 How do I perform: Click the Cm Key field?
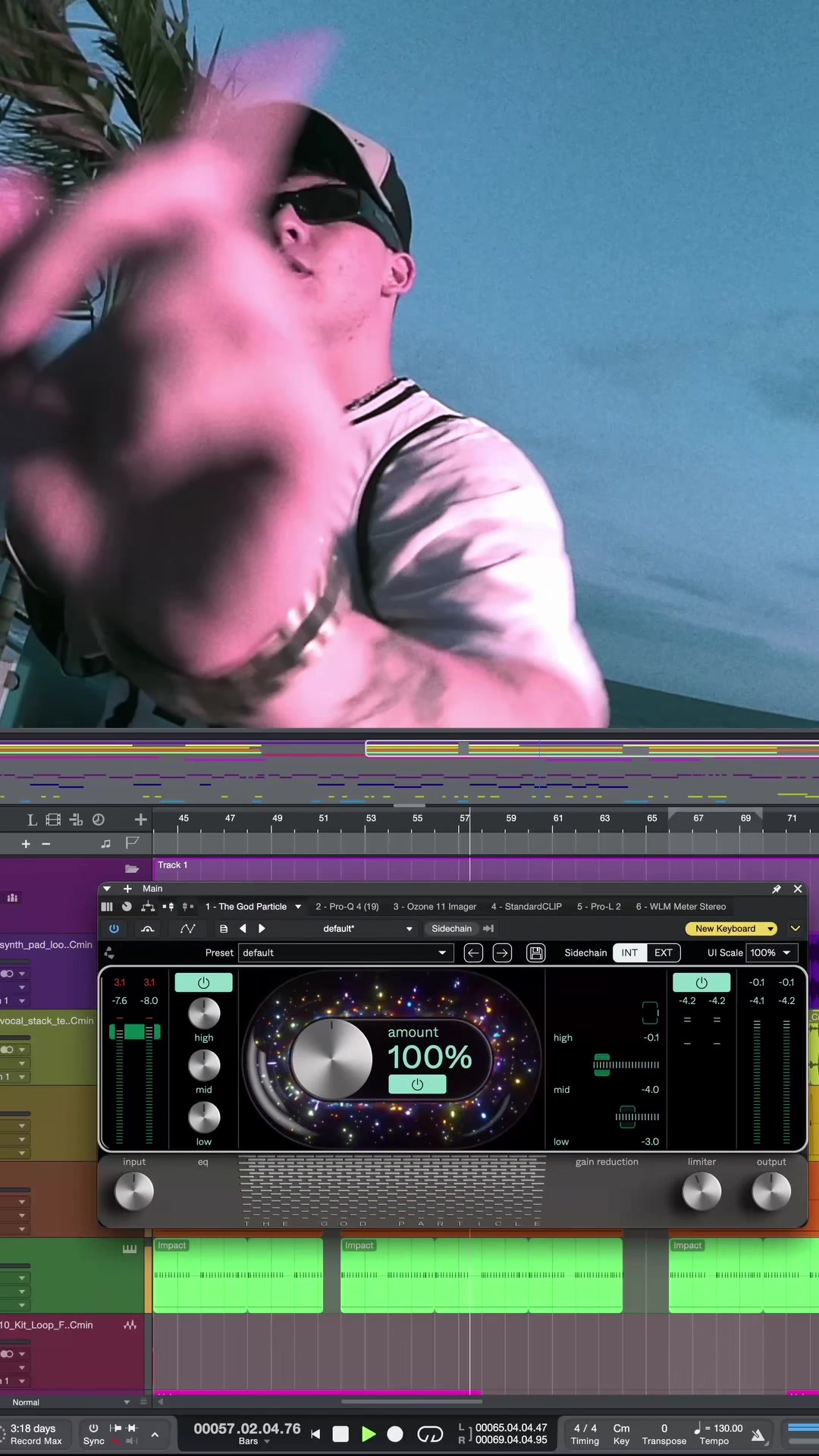(621, 1429)
